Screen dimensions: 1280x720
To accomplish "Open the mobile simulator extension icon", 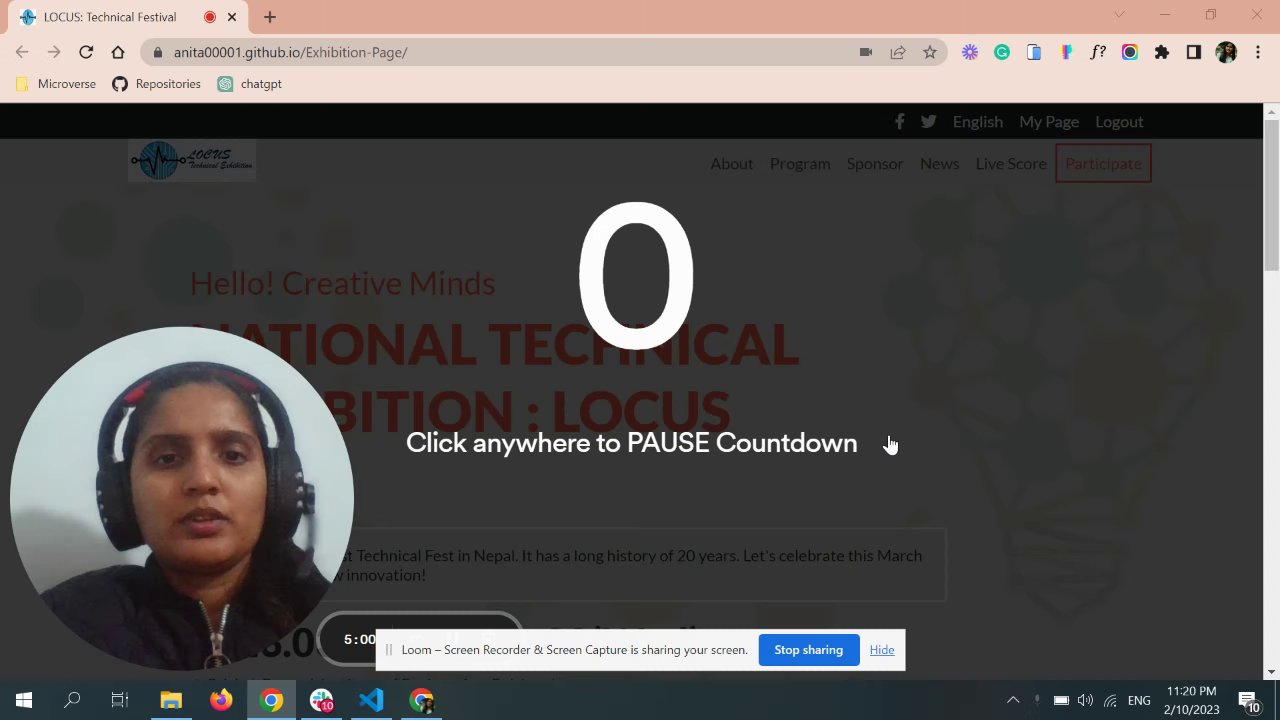I will point(1034,52).
